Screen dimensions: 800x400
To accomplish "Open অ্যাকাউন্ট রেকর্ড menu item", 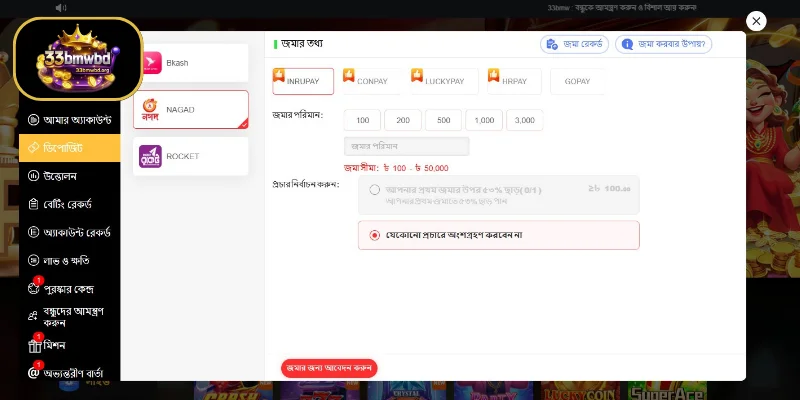I will tap(69, 232).
